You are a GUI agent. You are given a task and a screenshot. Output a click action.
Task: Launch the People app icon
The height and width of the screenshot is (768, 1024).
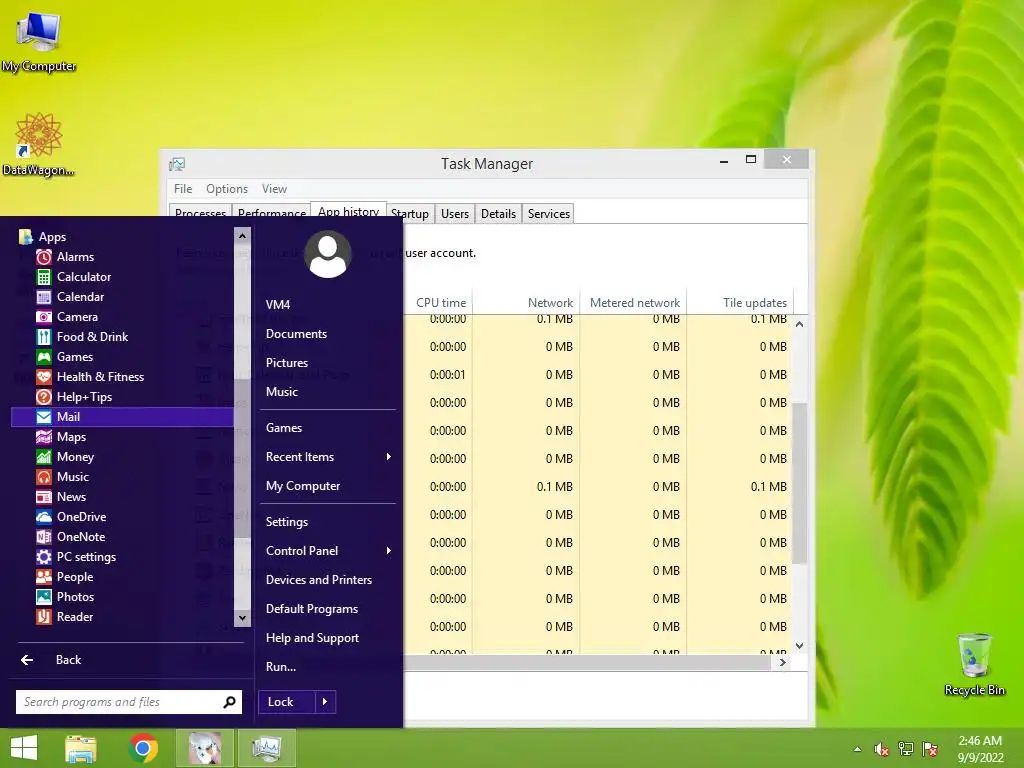44,577
